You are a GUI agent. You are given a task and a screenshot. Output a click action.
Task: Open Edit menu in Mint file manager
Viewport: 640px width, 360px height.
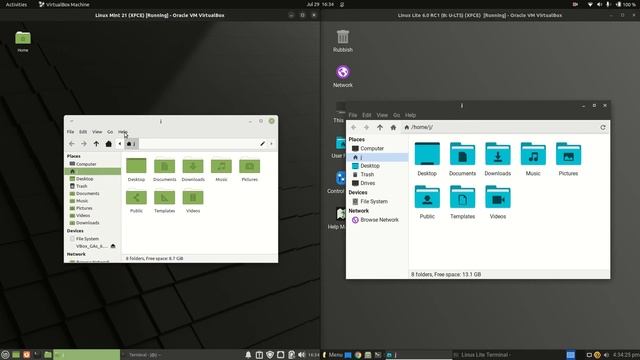pos(83,132)
